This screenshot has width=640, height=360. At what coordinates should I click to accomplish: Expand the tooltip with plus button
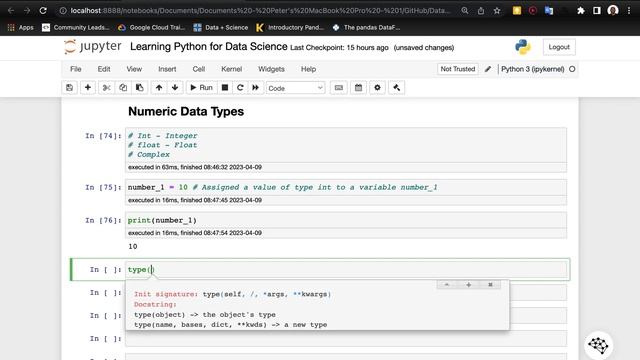tap(469, 284)
